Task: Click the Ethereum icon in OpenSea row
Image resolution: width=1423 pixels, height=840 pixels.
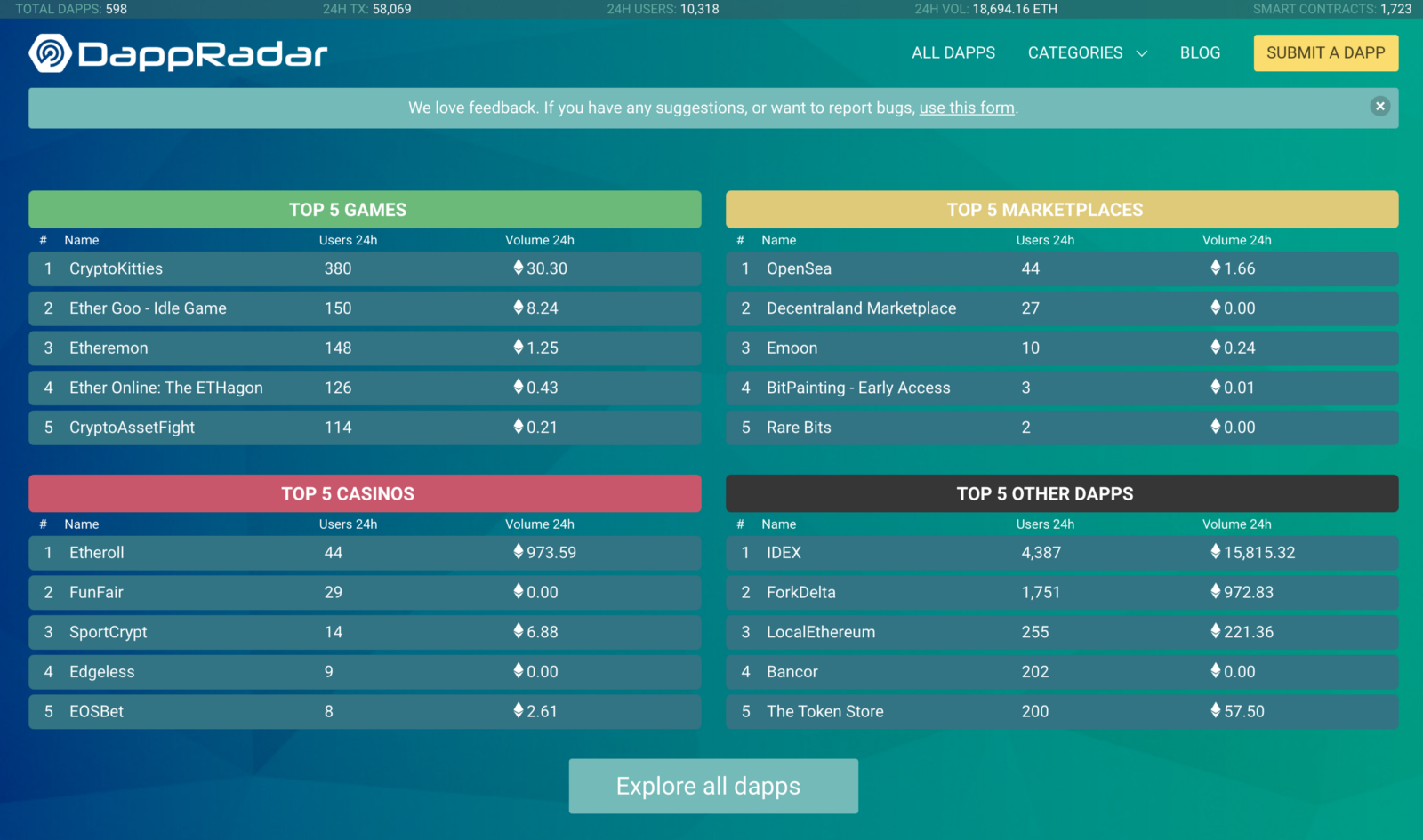Action: click(x=1216, y=268)
